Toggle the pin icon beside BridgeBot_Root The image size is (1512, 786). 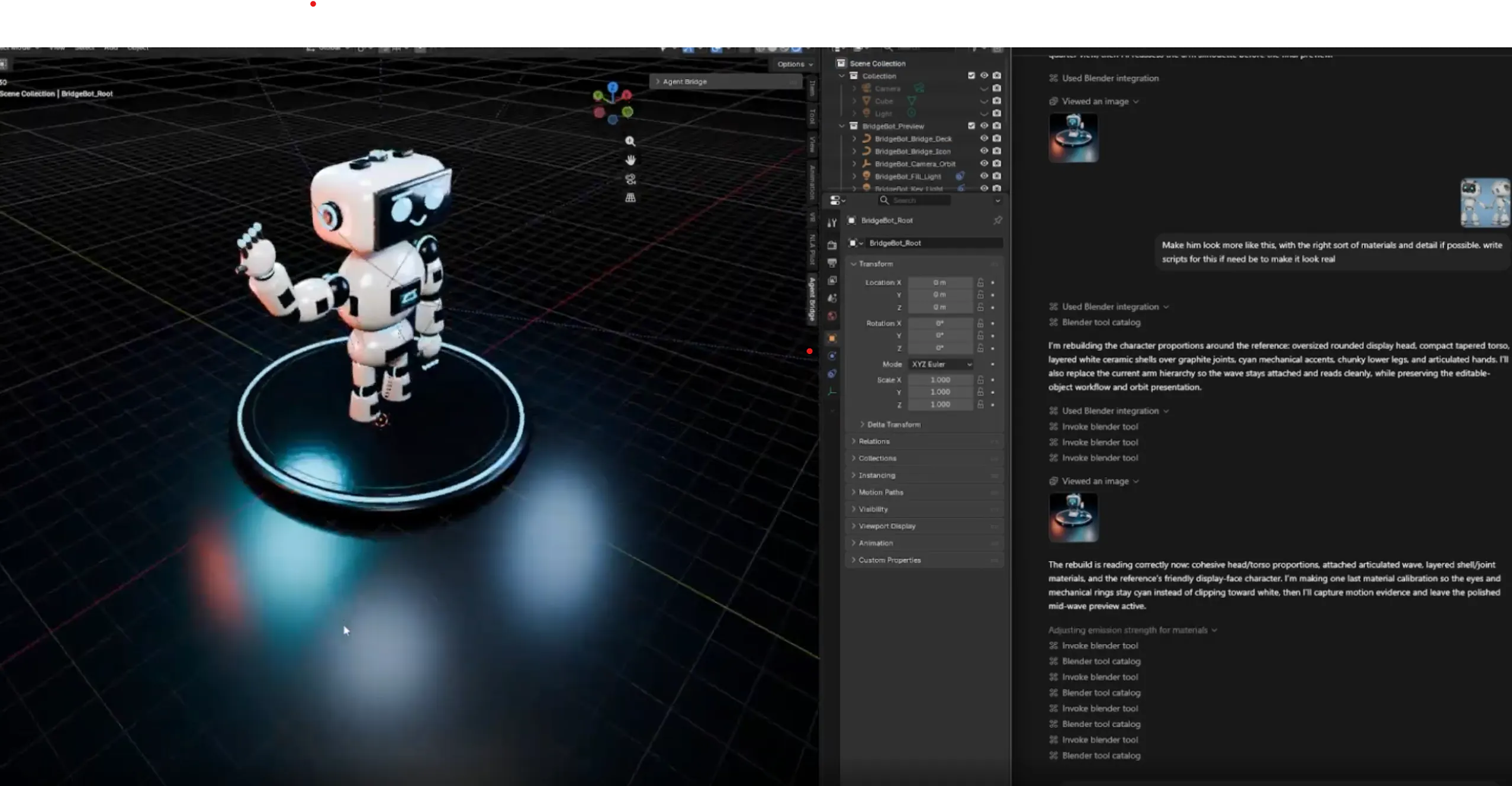tap(998, 220)
